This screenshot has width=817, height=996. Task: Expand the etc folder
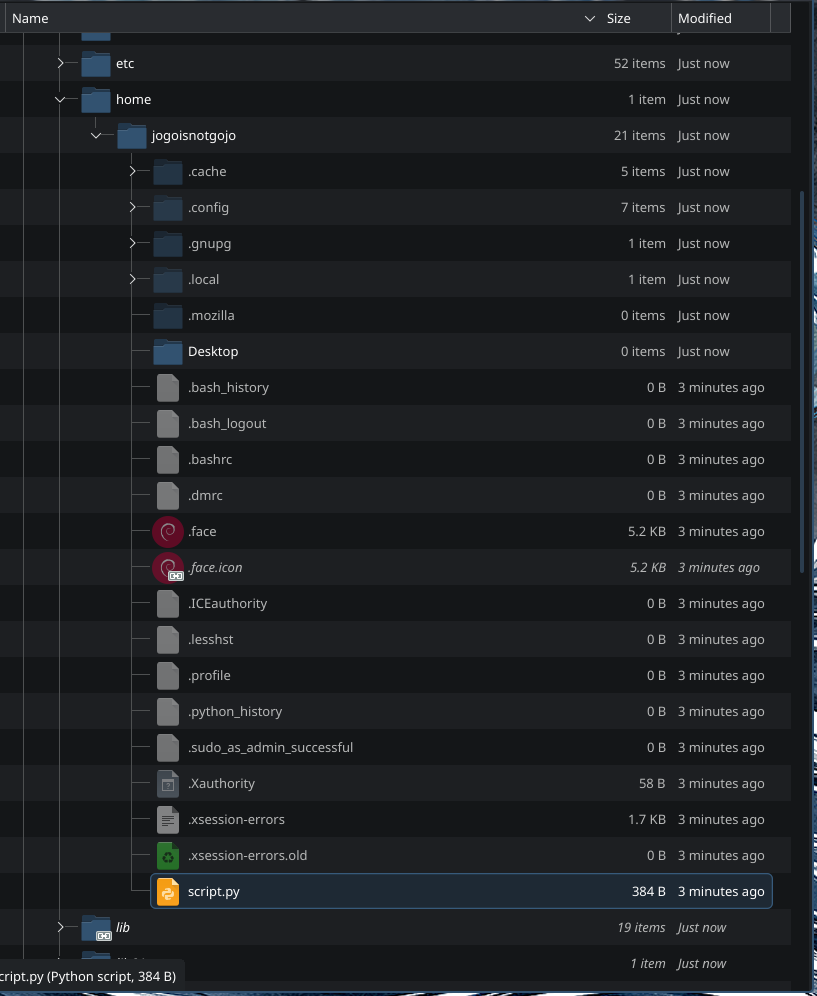pos(59,63)
